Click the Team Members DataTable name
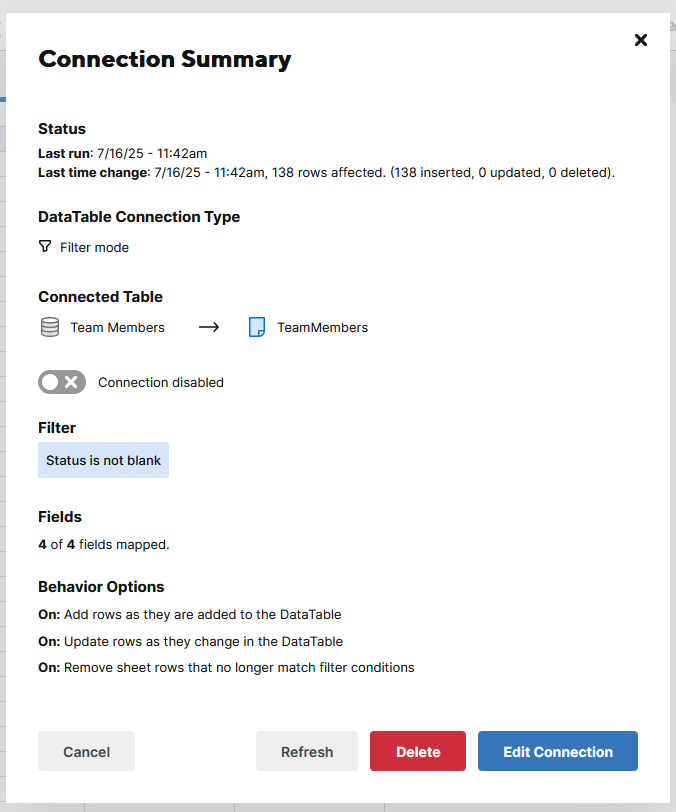The width and height of the screenshot is (676, 812). pos(118,328)
